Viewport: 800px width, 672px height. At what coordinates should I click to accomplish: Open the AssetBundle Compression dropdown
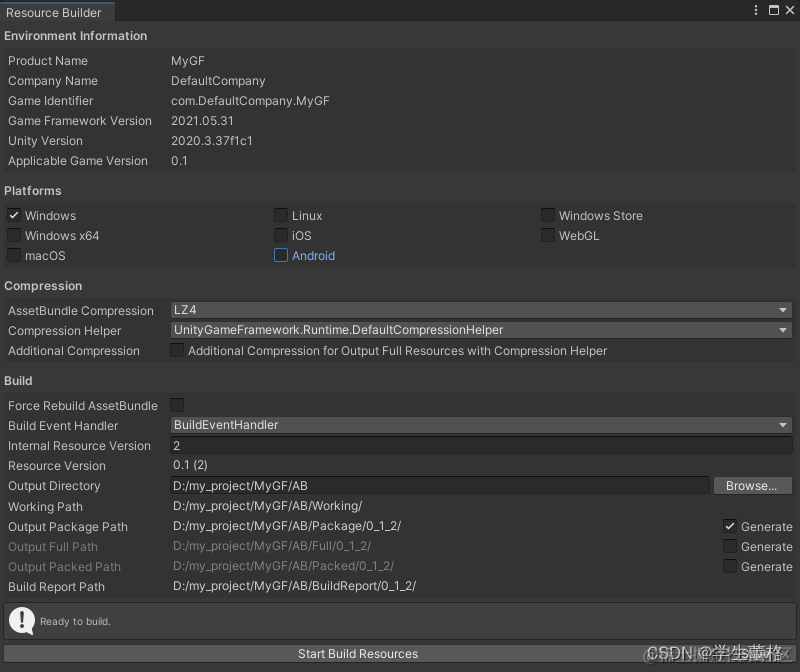click(480, 310)
